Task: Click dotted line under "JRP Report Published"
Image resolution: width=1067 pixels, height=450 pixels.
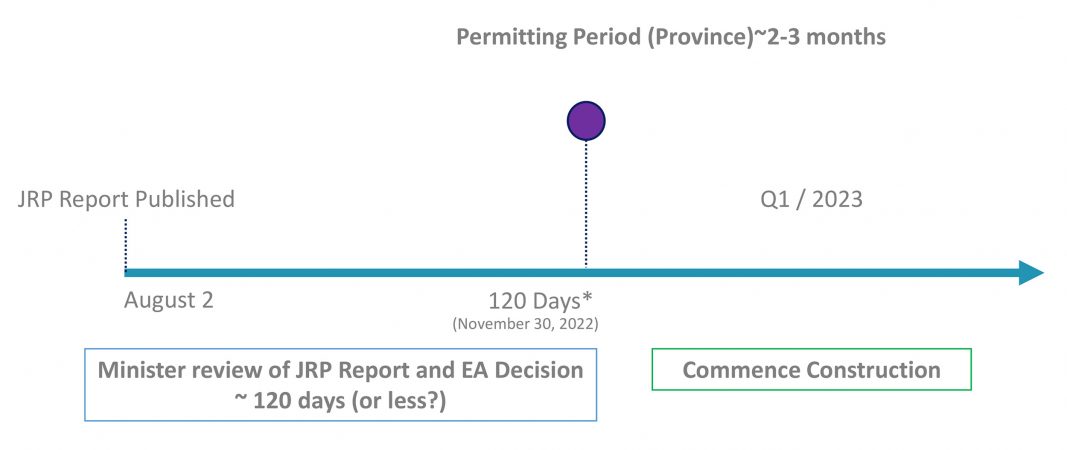Action: coord(126,244)
